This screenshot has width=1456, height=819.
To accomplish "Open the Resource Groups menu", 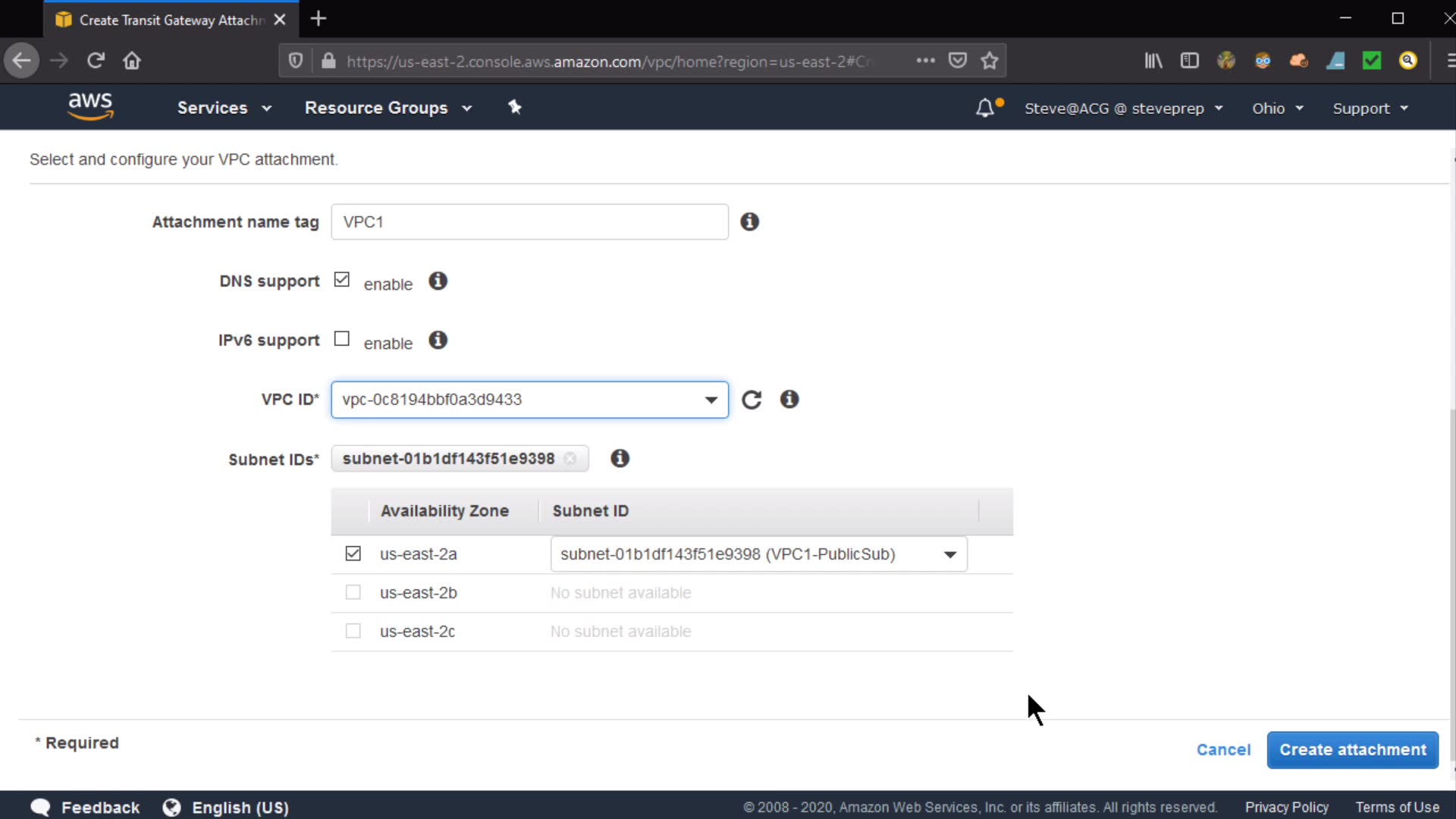I will (x=388, y=108).
